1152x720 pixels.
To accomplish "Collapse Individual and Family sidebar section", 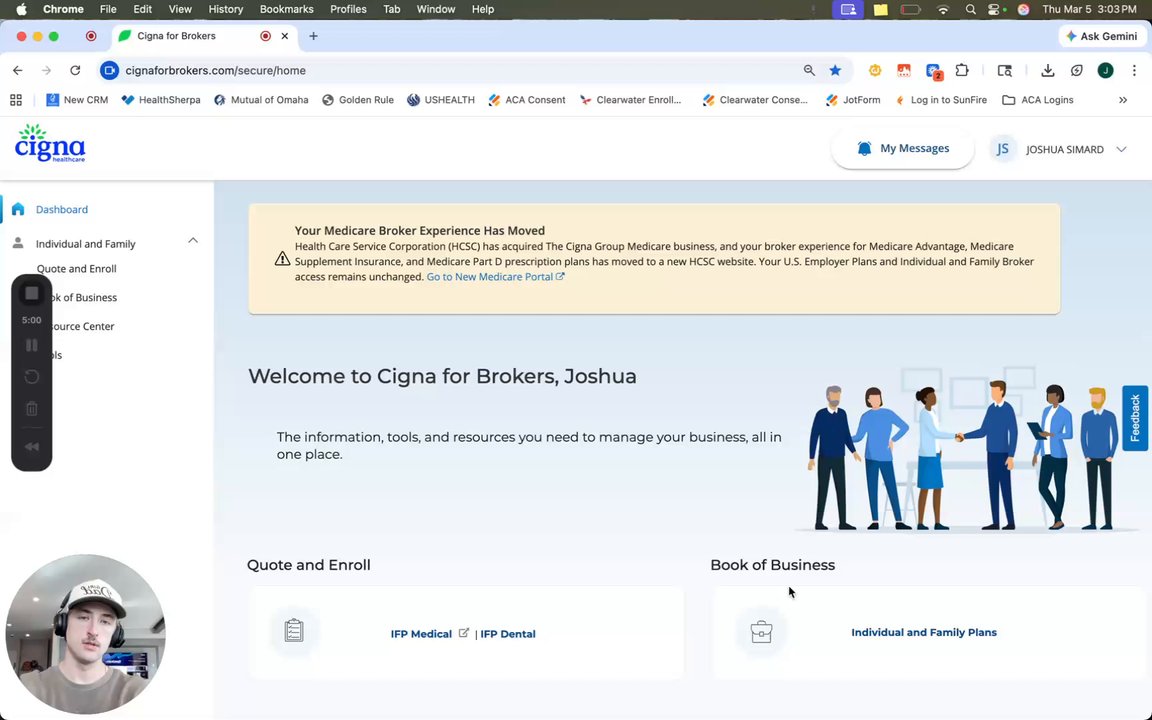I will click(192, 241).
